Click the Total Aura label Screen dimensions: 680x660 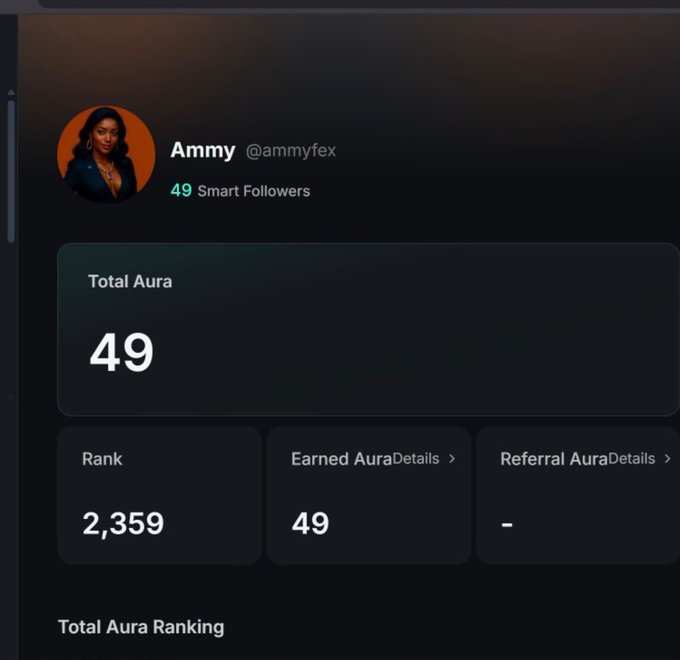click(x=130, y=281)
